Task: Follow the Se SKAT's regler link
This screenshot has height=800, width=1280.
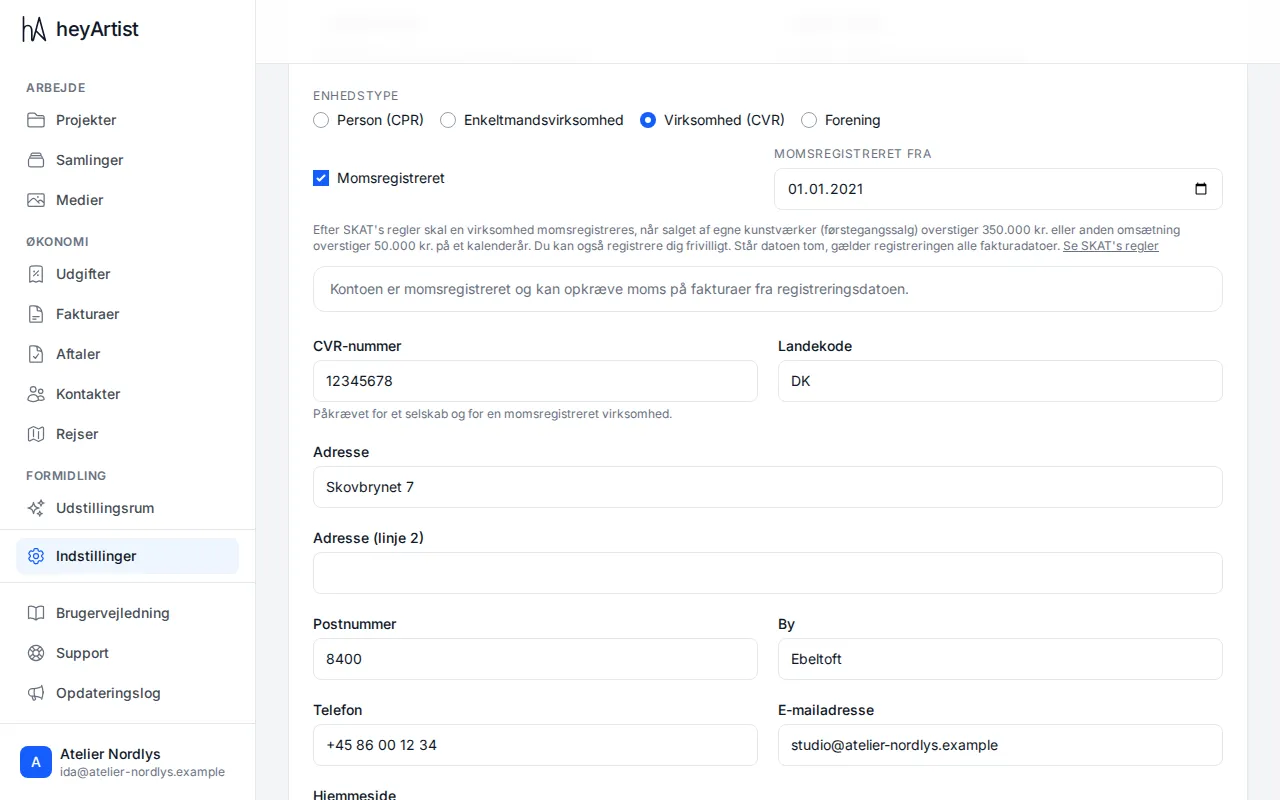Action: coord(1111,246)
